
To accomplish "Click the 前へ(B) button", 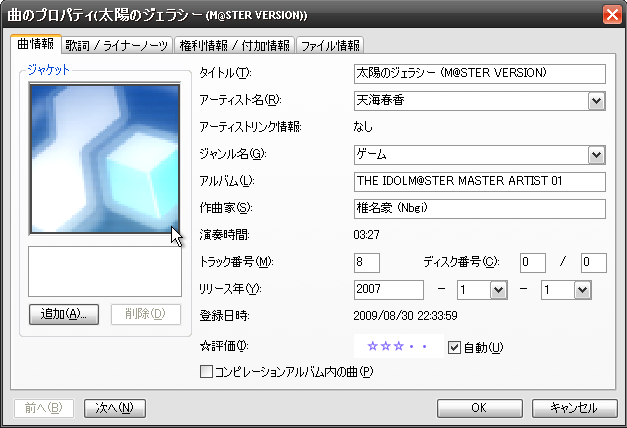I will coord(44,408).
